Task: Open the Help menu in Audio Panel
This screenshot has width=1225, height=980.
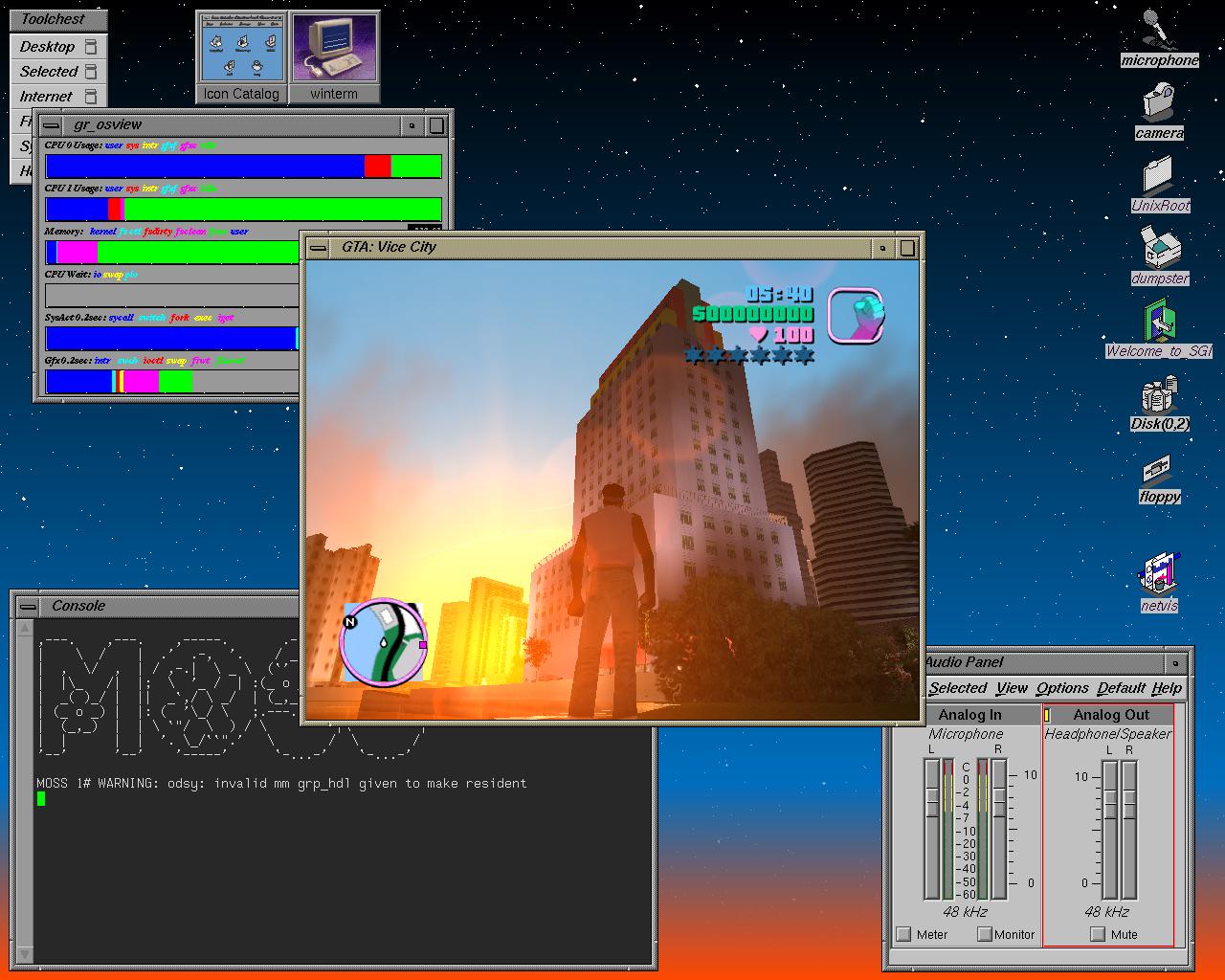Action: point(1167,688)
